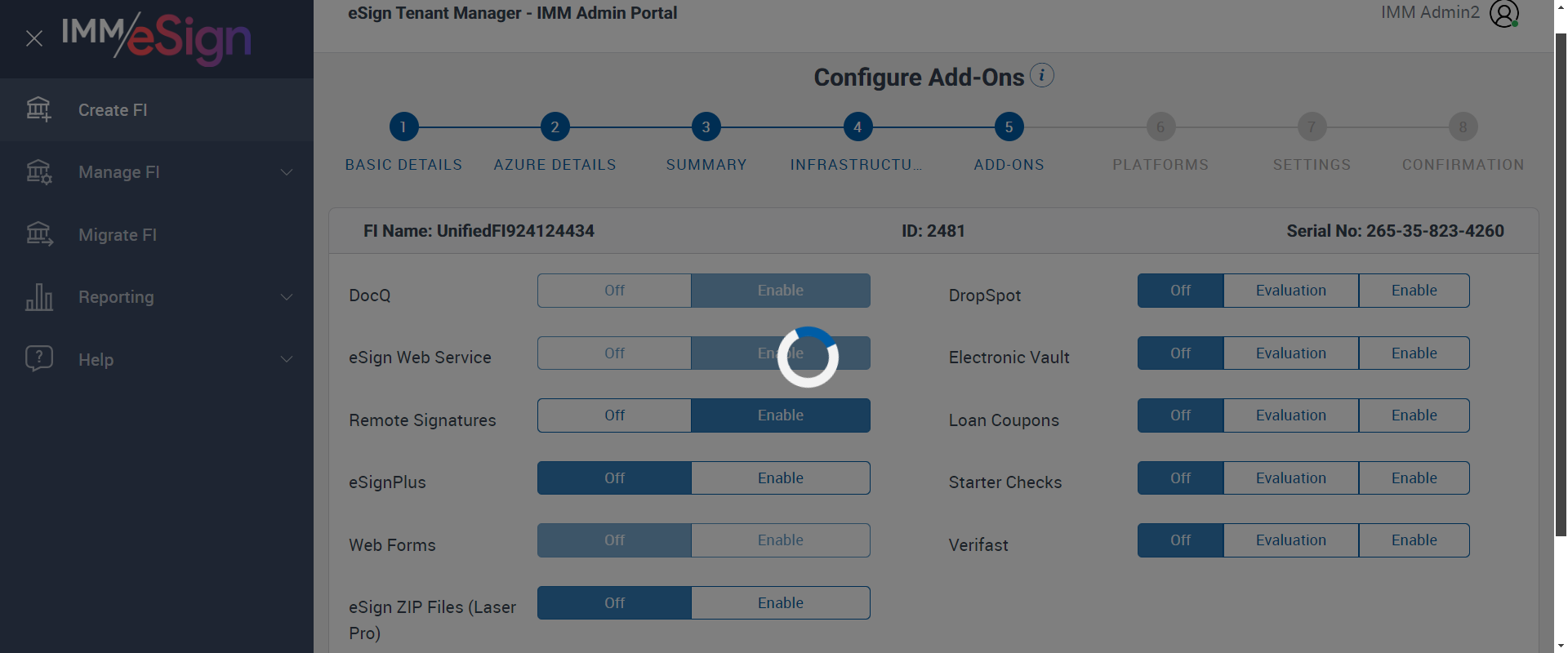
Task: Enable Verifast add-on
Action: (1414, 540)
